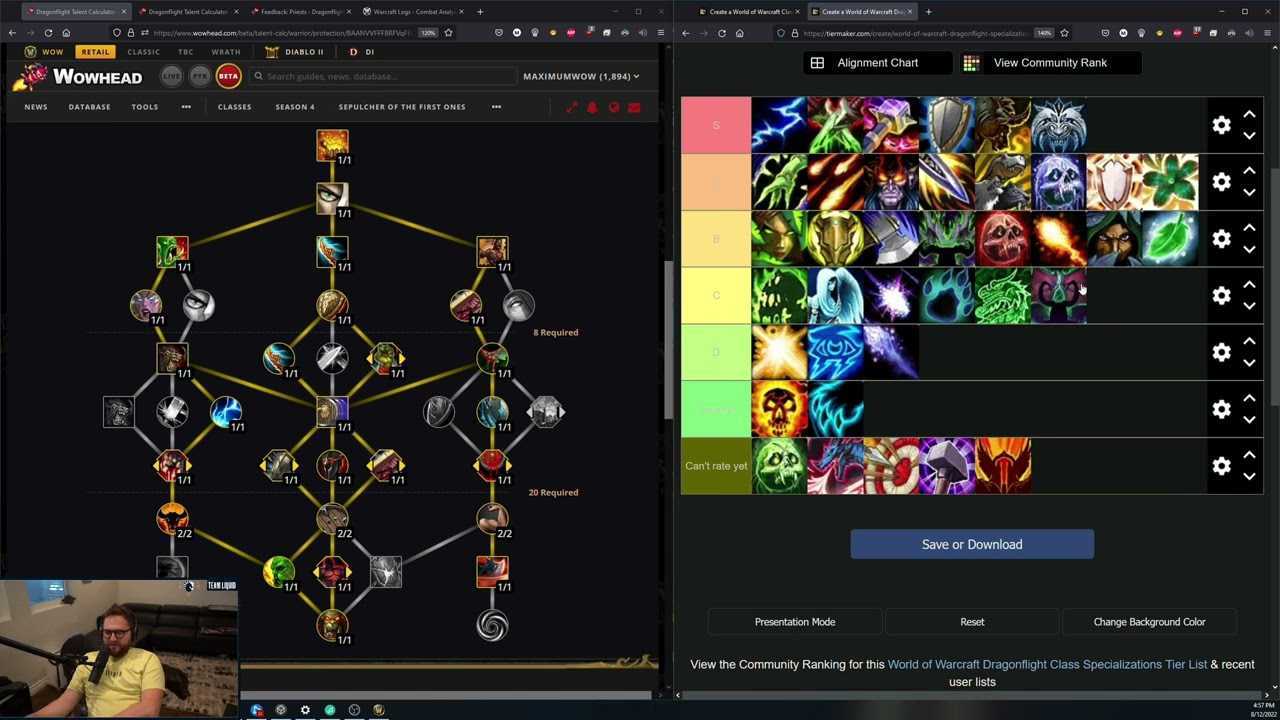Click the blue lightning orb talent node
The image size is (1280, 720).
pos(226,411)
